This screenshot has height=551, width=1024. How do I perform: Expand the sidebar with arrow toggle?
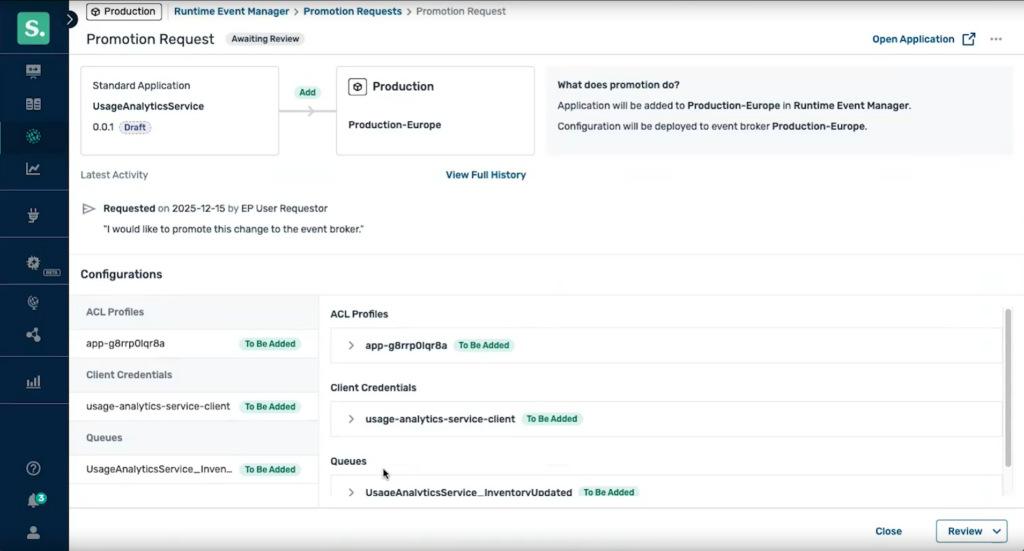(x=70, y=20)
